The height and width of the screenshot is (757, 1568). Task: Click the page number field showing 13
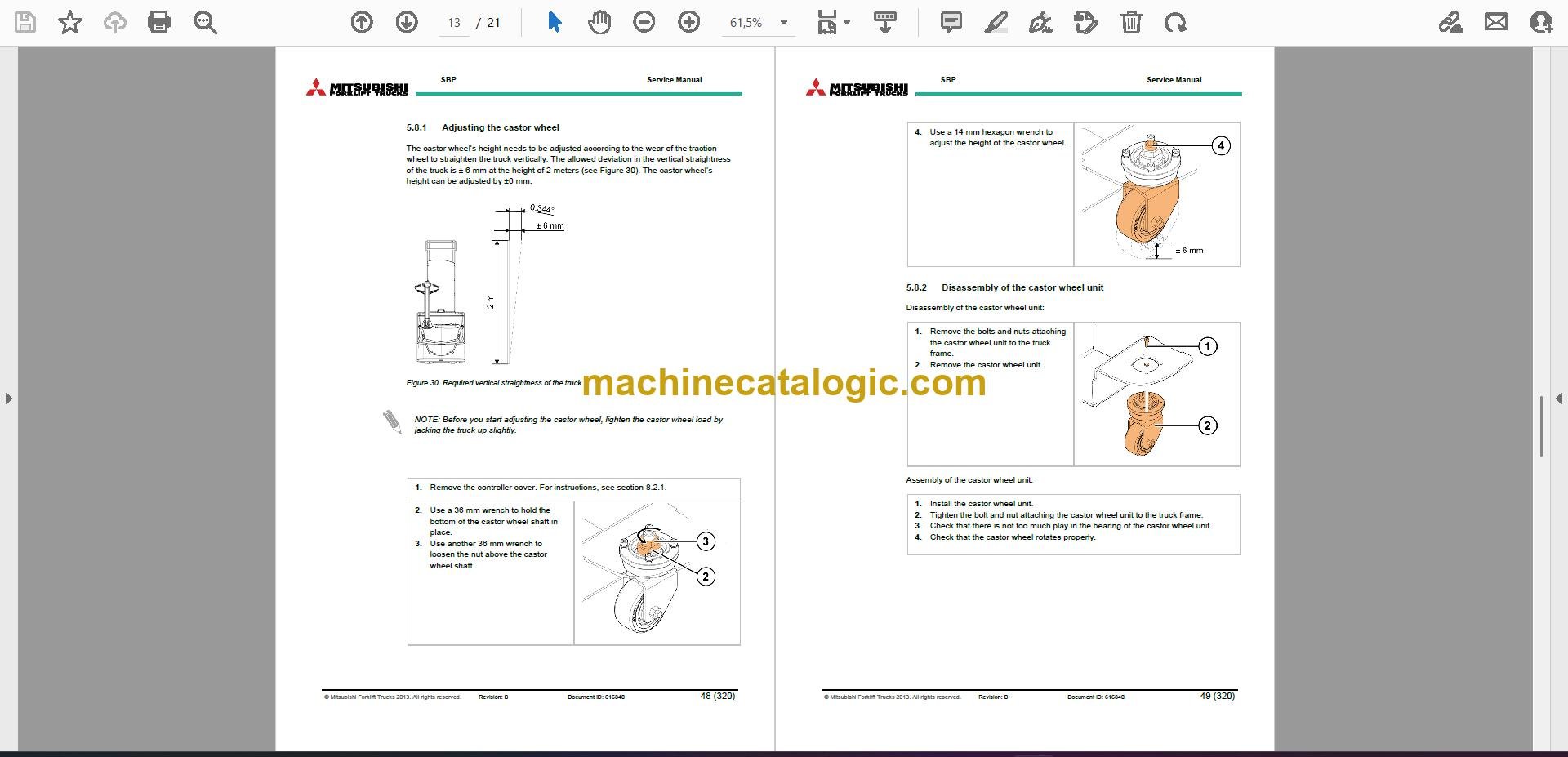[x=454, y=23]
